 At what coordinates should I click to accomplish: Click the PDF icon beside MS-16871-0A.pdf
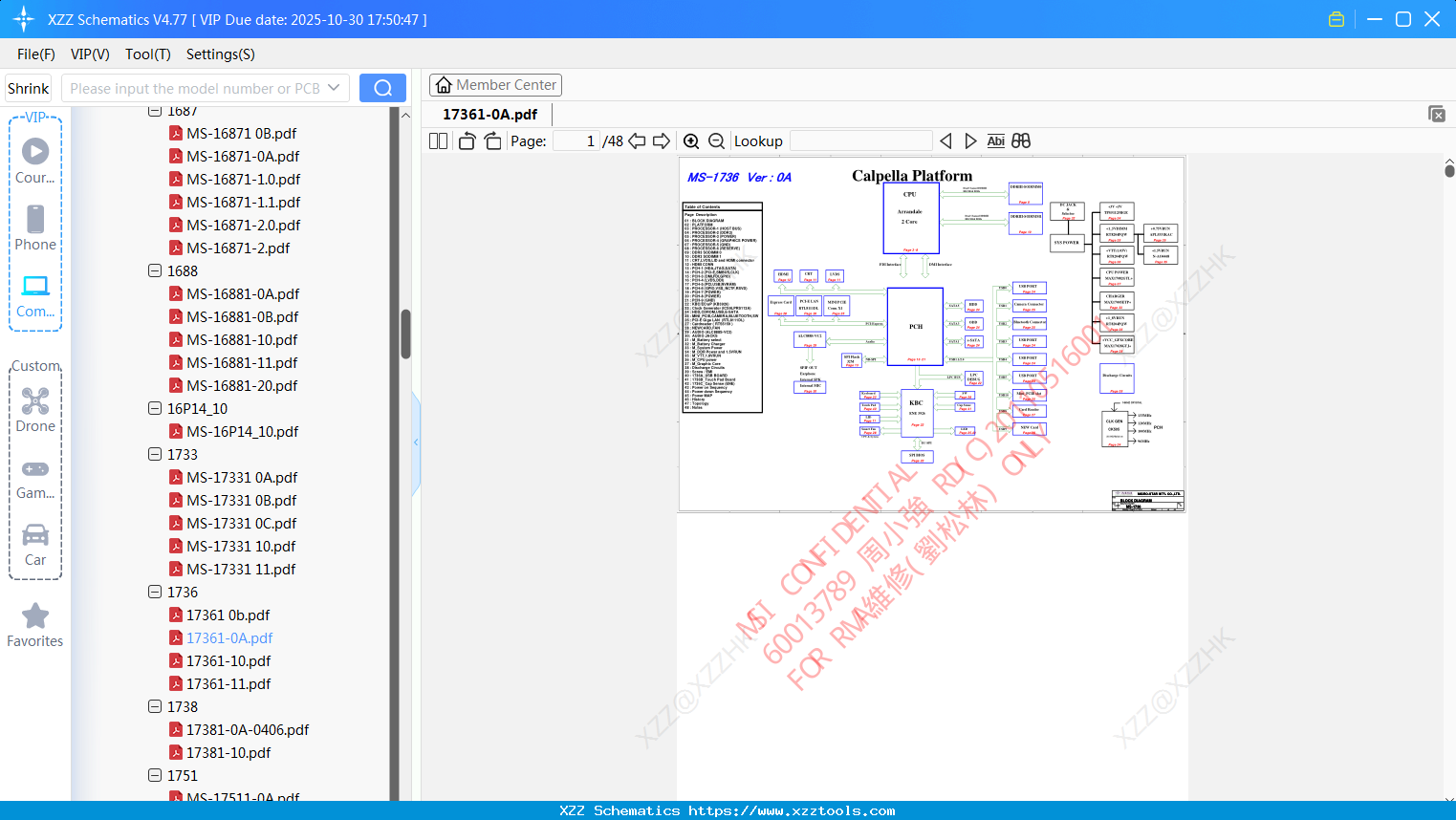tap(176, 156)
